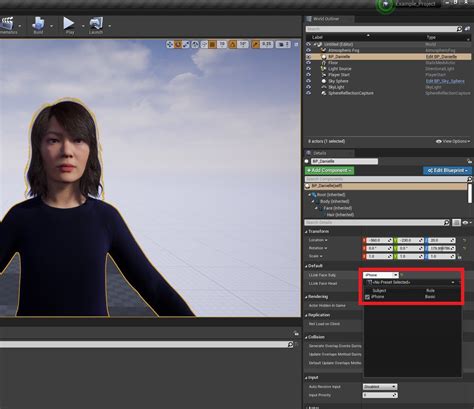474x409 pixels.
Task: Sort by the Type column header
Action: pyautogui.click(x=431, y=37)
